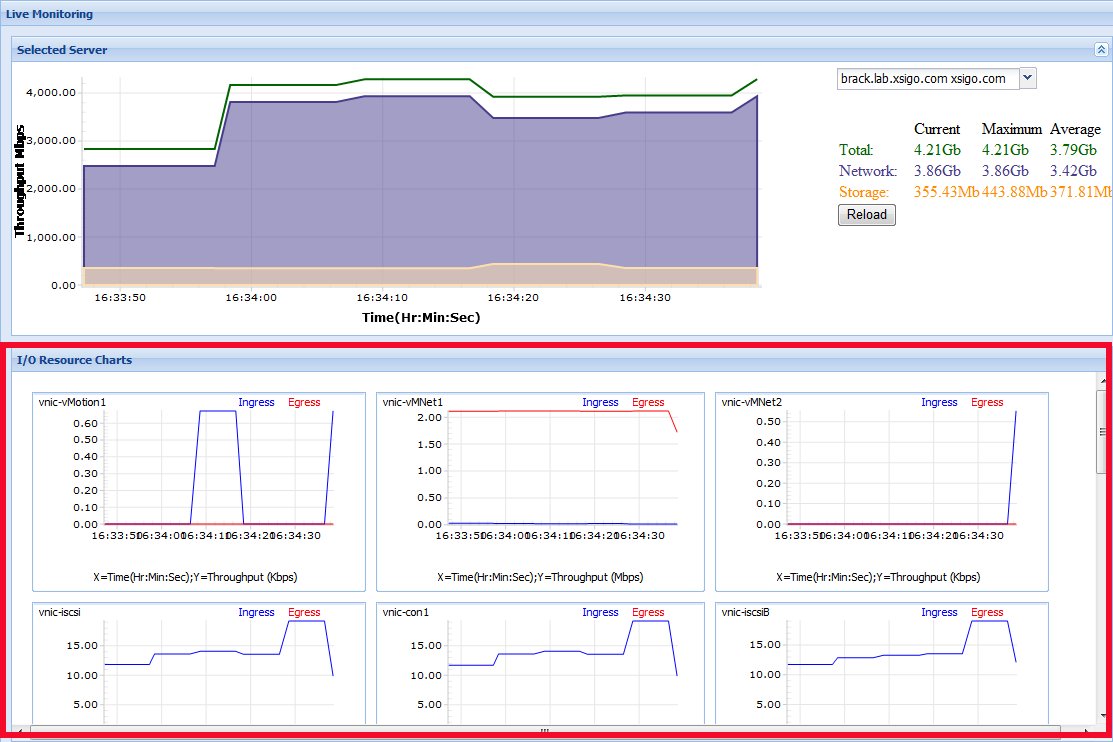The height and width of the screenshot is (742, 1113).
Task: Click the Total row label
Action: [x=856, y=150]
